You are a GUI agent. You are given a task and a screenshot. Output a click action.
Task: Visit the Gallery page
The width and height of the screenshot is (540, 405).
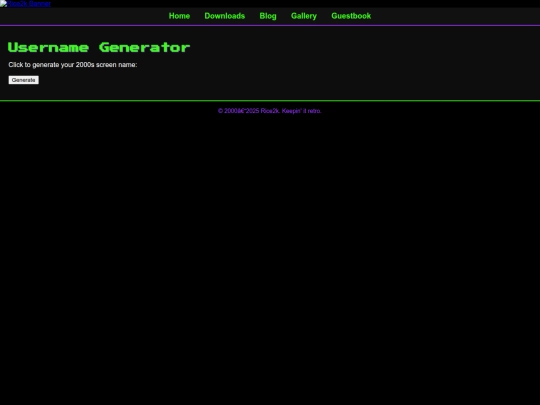[304, 16]
